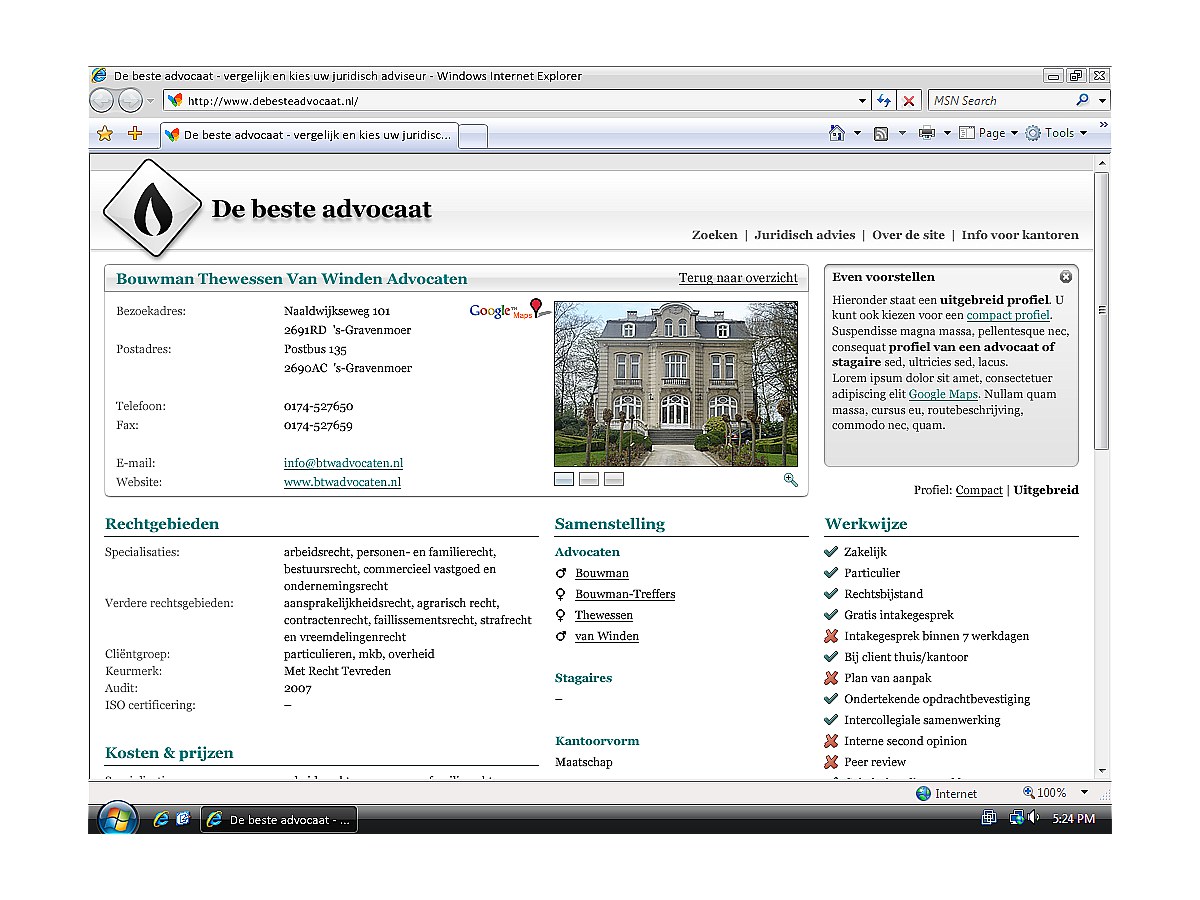1200x900 pixels.
Task: Click the Add Favorites star-plus icon
Action: click(x=135, y=132)
